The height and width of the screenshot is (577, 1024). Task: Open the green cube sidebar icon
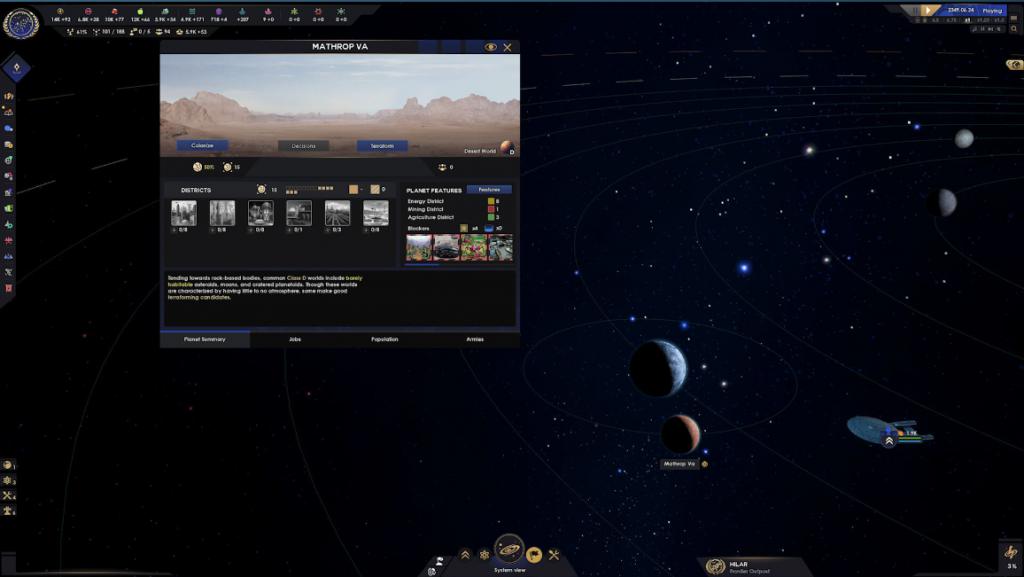(8, 208)
